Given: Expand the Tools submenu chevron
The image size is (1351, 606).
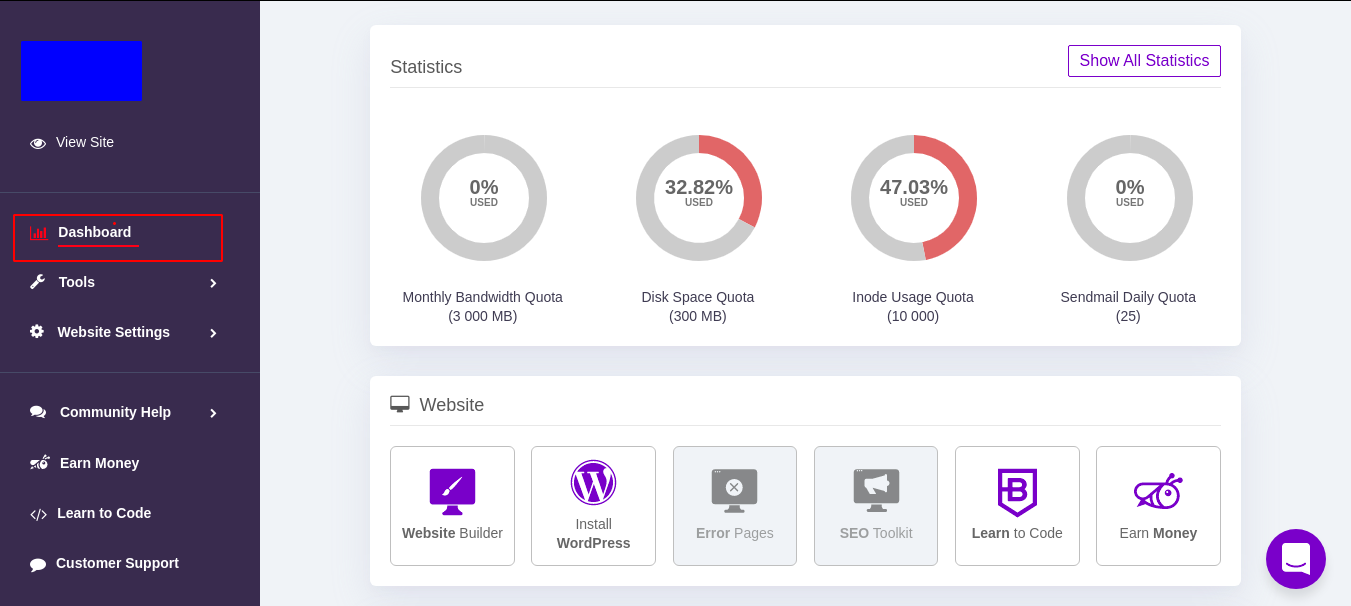Looking at the screenshot, I should pos(213,283).
